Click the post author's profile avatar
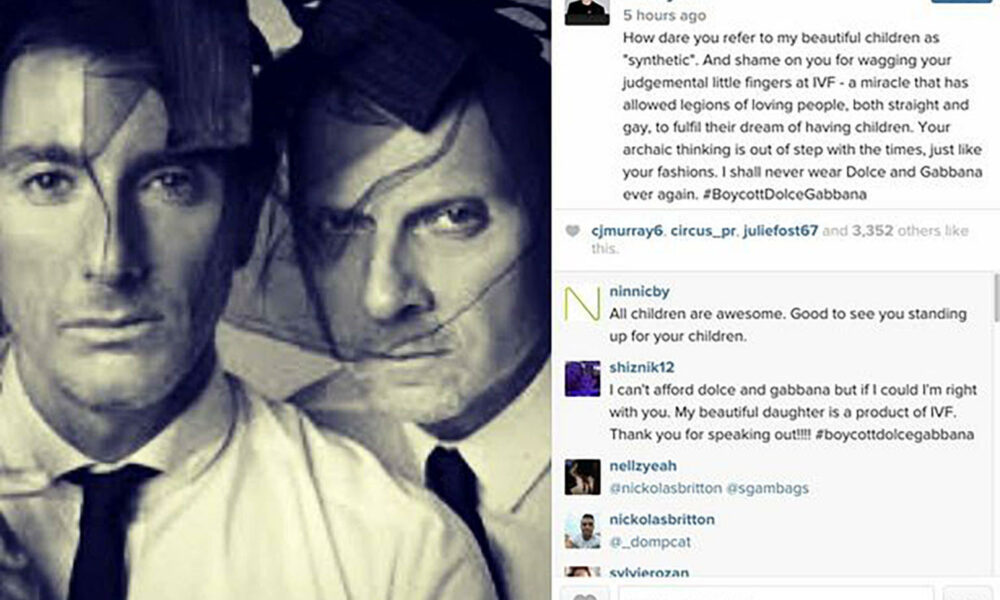Image resolution: width=1000 pixels, height=600 pixels. pos(587,11)
